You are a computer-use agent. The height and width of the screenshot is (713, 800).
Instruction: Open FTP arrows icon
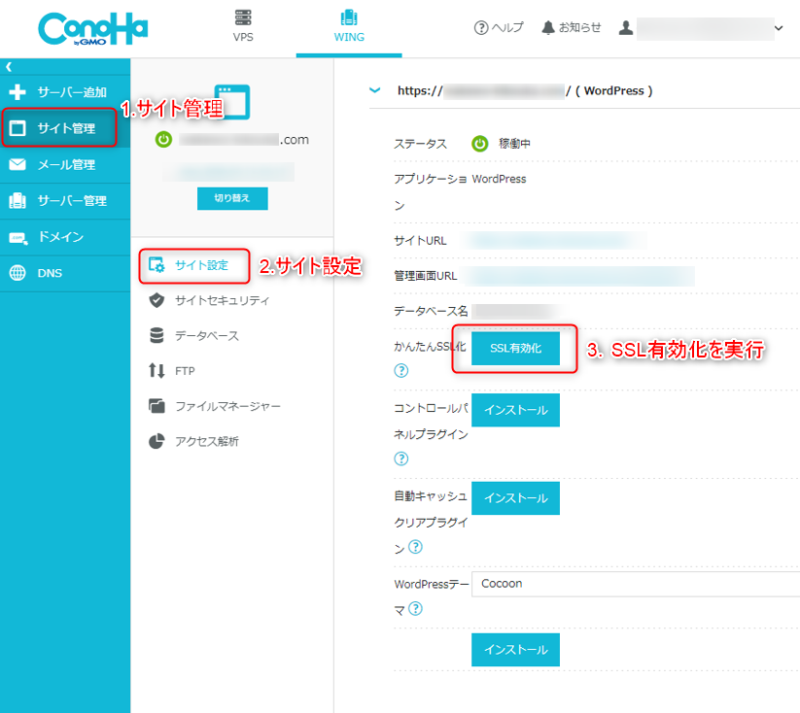point(157,371)
